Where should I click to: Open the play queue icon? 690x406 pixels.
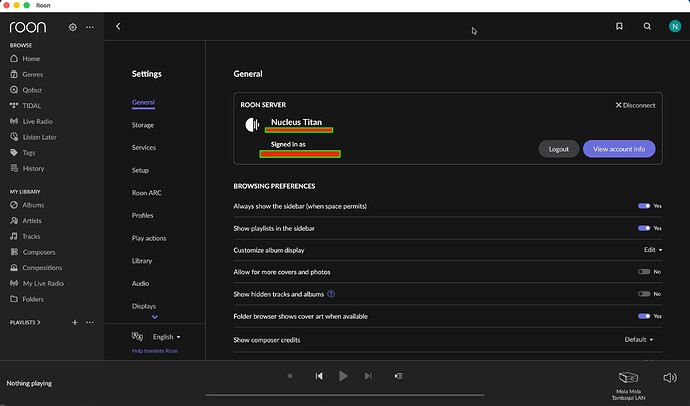398,376
